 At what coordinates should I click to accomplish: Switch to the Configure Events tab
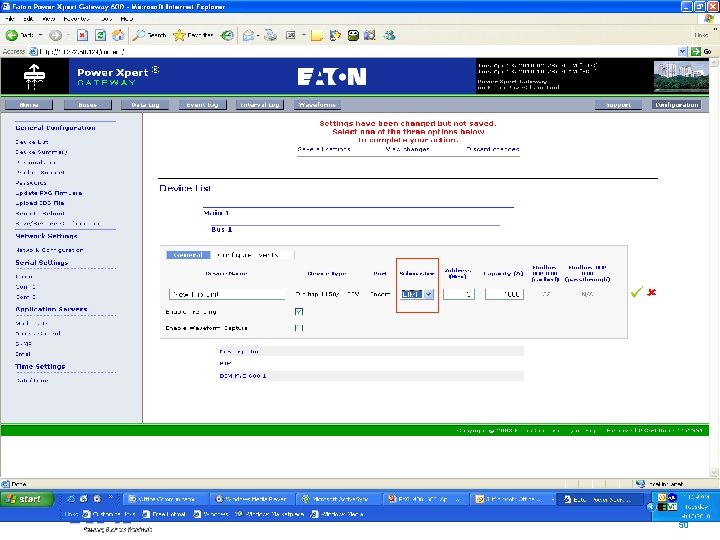(248, 255)
